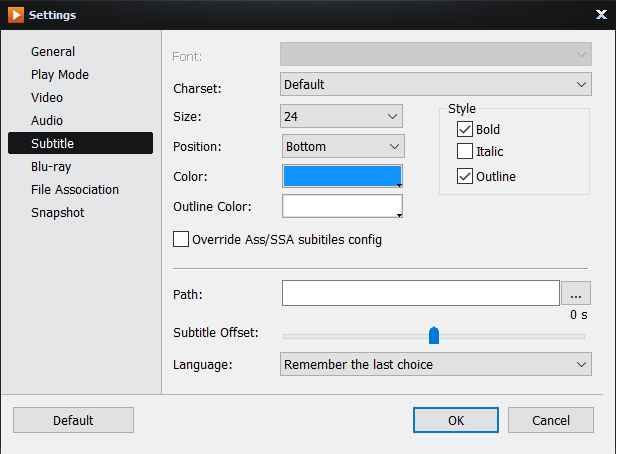
Task: Open the Charset dropdown
Action: (435, 85)
